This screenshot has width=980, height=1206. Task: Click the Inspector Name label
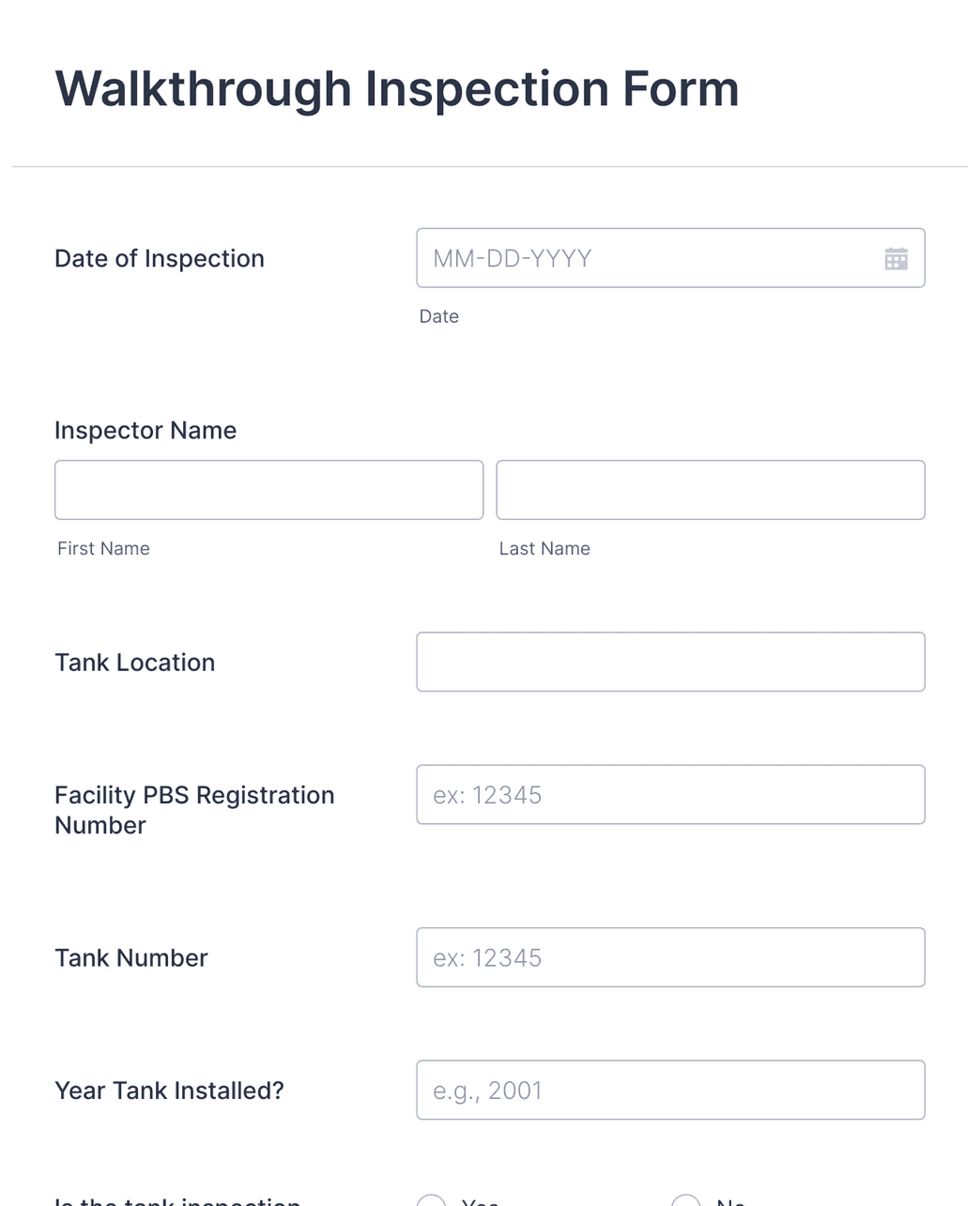click(145, 430)
